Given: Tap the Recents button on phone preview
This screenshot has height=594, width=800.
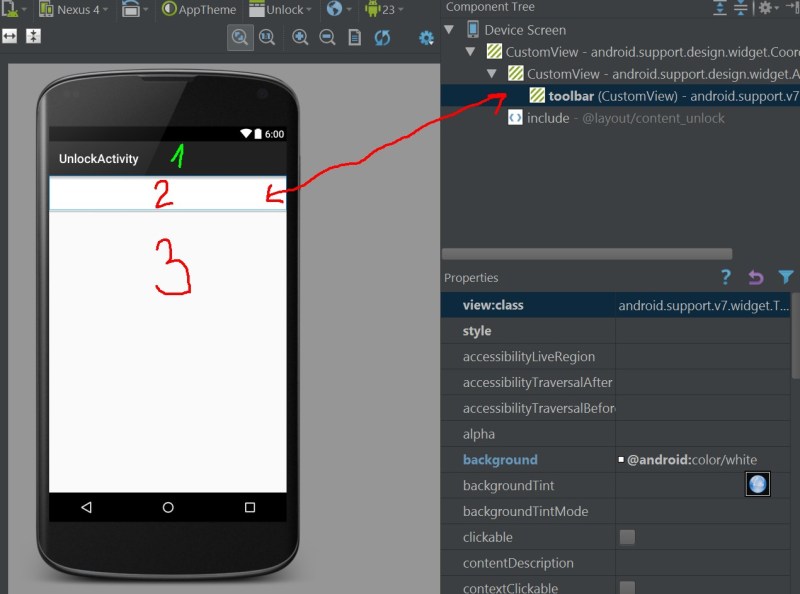Looking at the screenshot, I should pyautogui.click(x=249, y=507).
